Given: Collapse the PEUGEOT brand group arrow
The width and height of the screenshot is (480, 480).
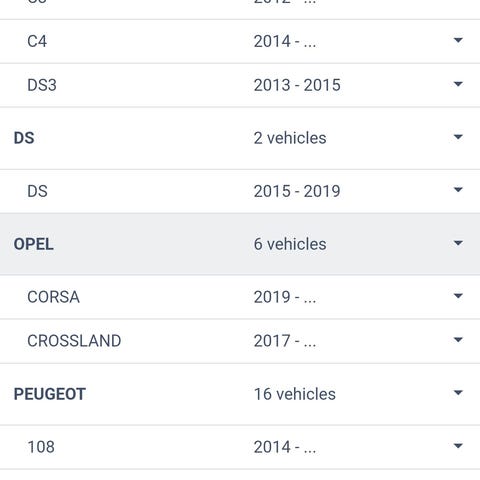Looking at the screenshot, I should (458, 393).
